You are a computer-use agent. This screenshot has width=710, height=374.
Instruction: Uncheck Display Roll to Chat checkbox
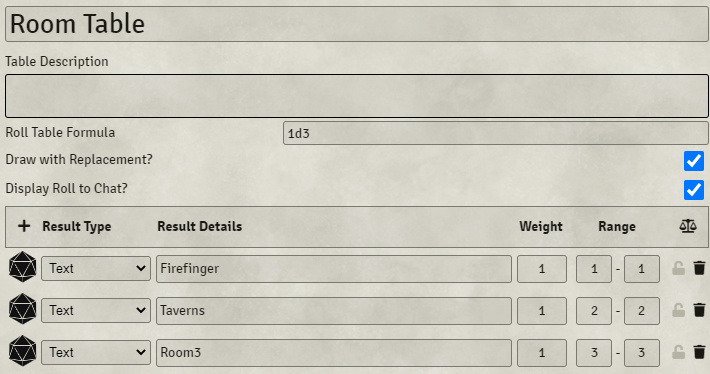[694, 190]
